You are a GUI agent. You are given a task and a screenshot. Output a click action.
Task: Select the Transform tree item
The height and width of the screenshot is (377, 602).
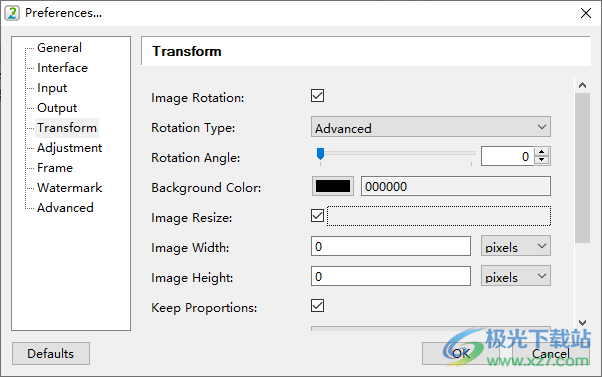pos(67,127)
